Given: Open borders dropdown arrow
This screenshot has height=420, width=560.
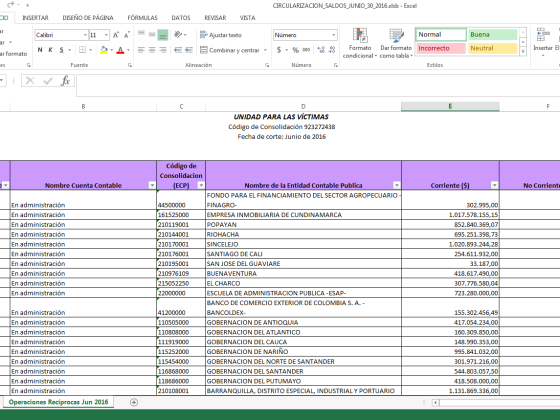Looking at the screenshot, I should (91, 50).
